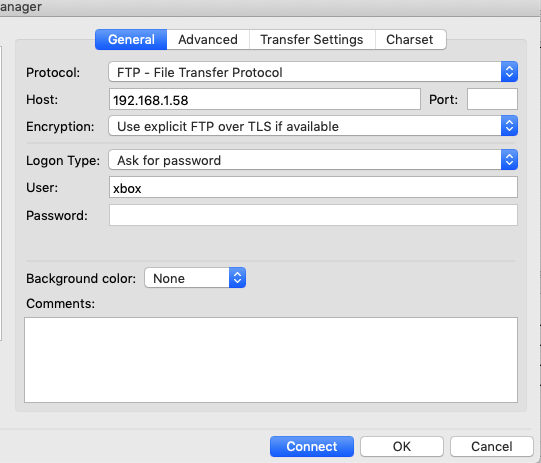Open the Protocol dropdown arrow
The height and width of the screenshot is (463, 541).
509,72
